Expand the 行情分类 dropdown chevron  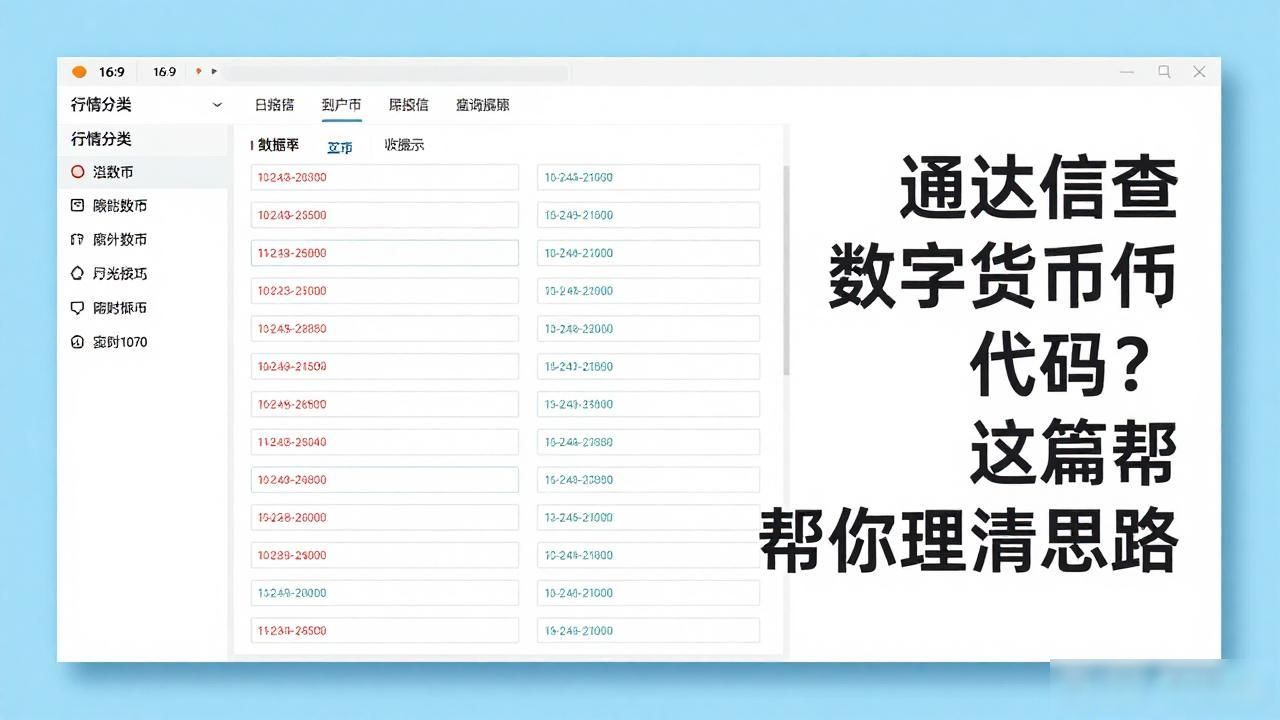point(218,105)
